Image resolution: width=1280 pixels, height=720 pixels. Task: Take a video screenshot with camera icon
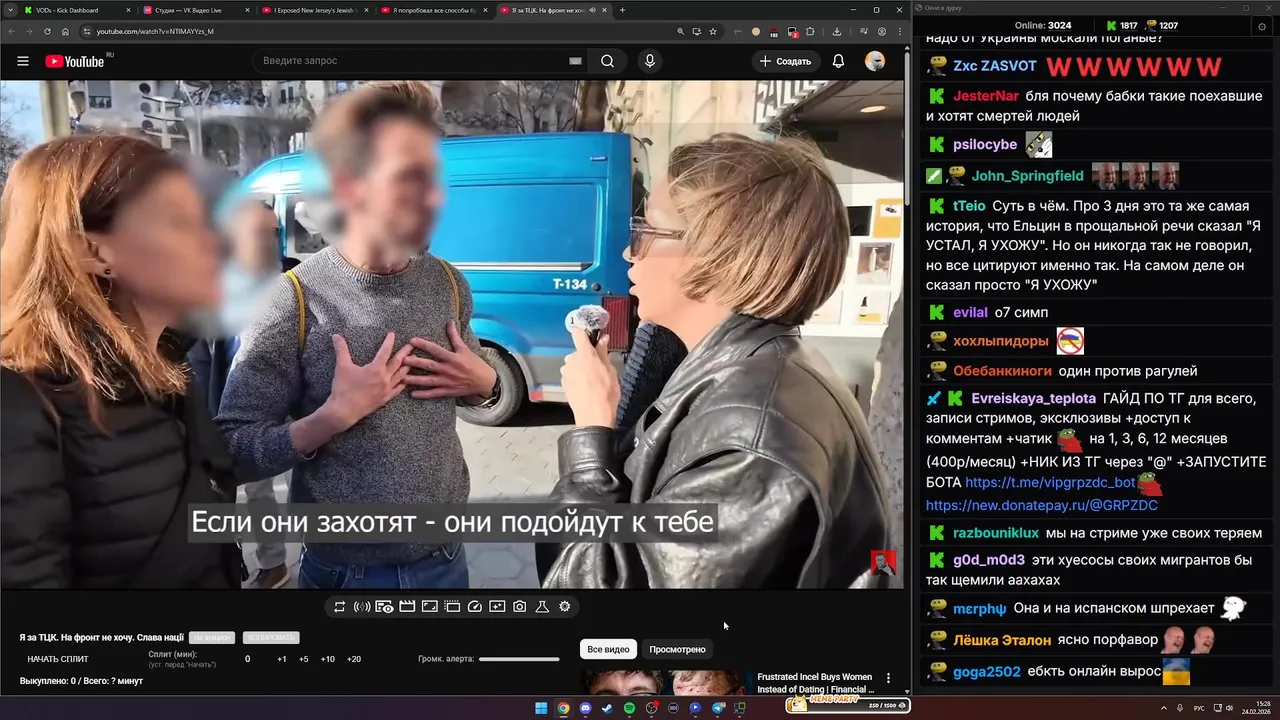pos(520,606)
